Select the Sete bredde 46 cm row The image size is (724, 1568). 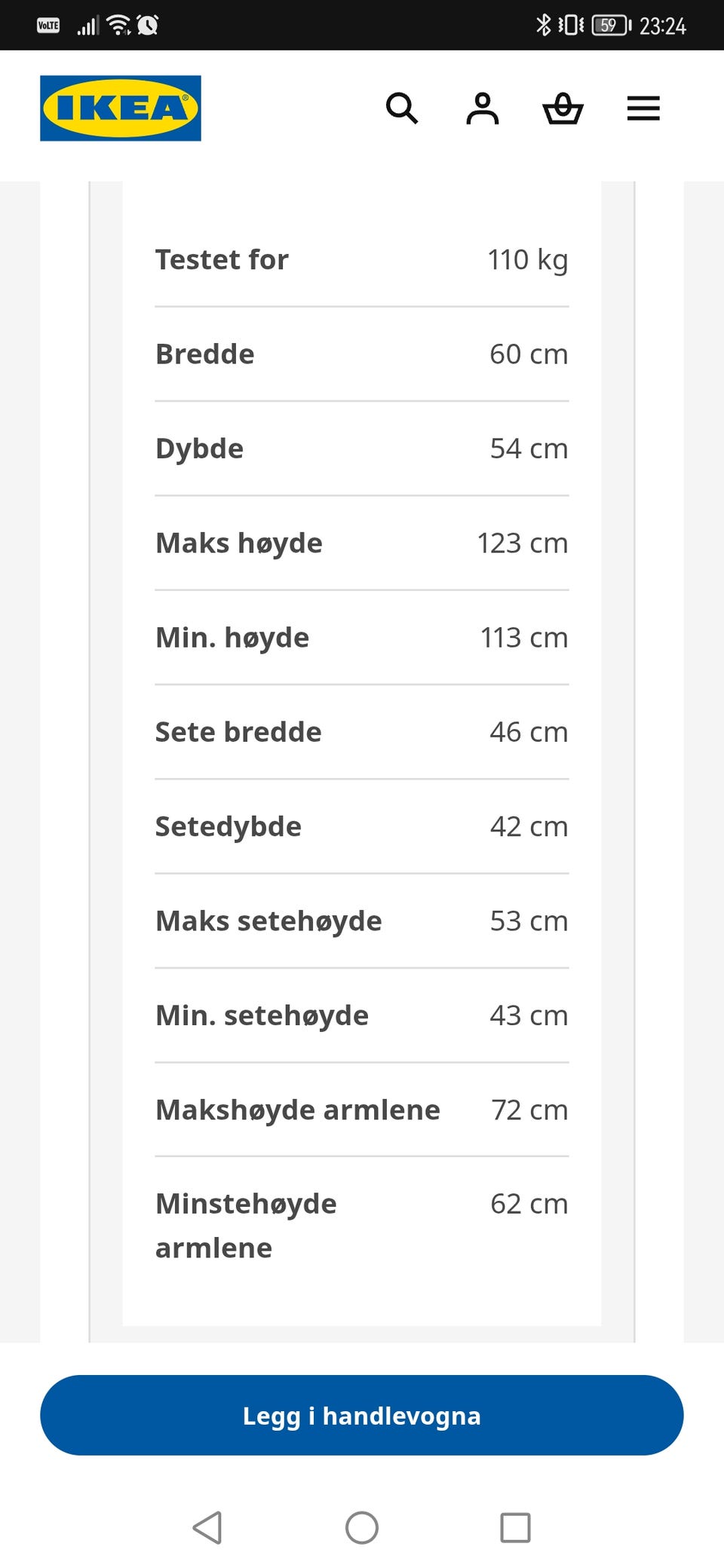coord(362,732)
